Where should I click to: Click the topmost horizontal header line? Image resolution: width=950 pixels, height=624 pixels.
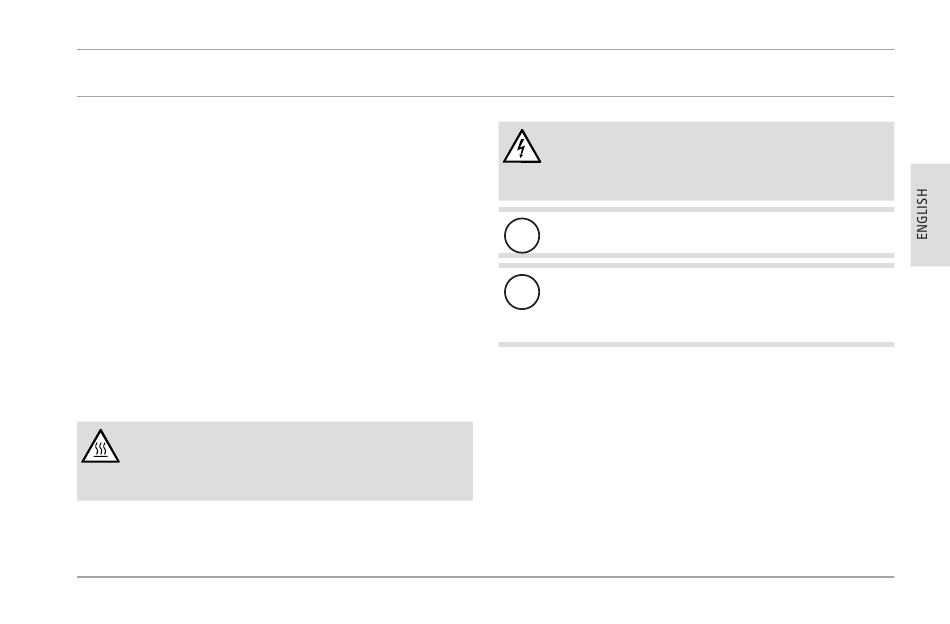click(485, 50)
